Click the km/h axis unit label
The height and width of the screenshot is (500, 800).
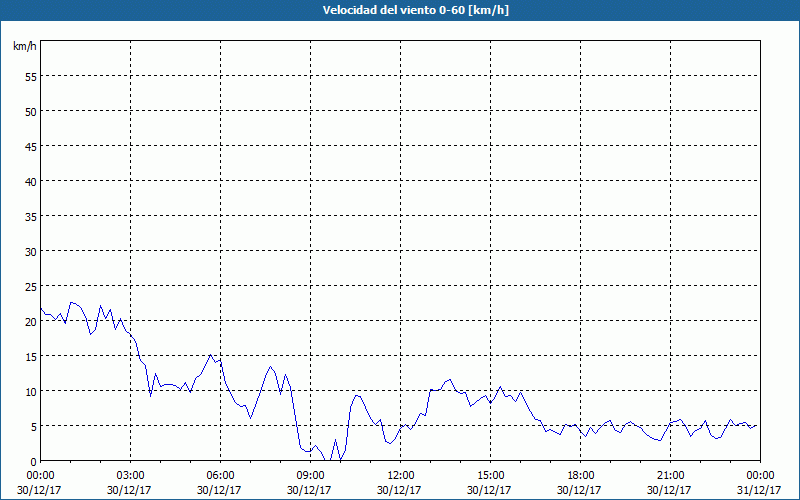pyautogui.click(x=25, y=46)
